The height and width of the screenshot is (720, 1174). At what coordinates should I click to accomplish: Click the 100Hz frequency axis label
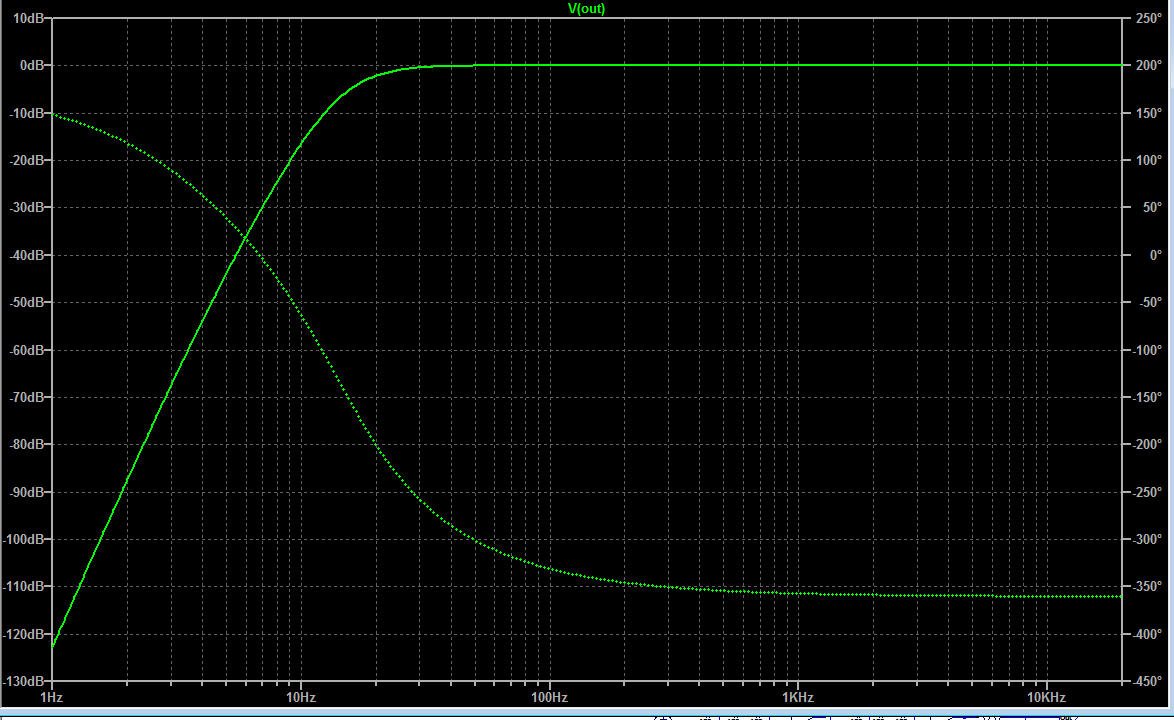(x=549, y=698)
